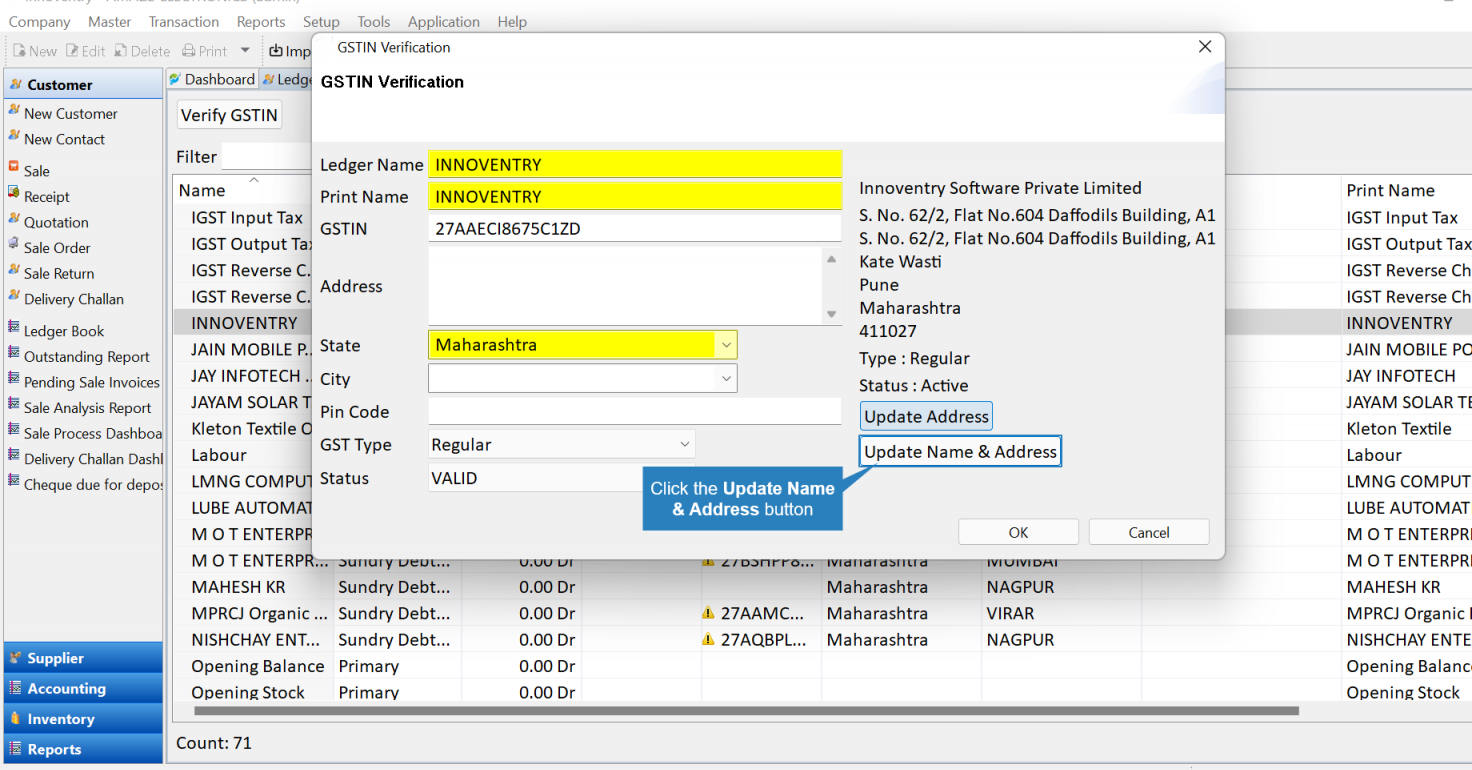Click the Filter input field
Screen dimensions: 1472x770
click(x=267, y=157)
